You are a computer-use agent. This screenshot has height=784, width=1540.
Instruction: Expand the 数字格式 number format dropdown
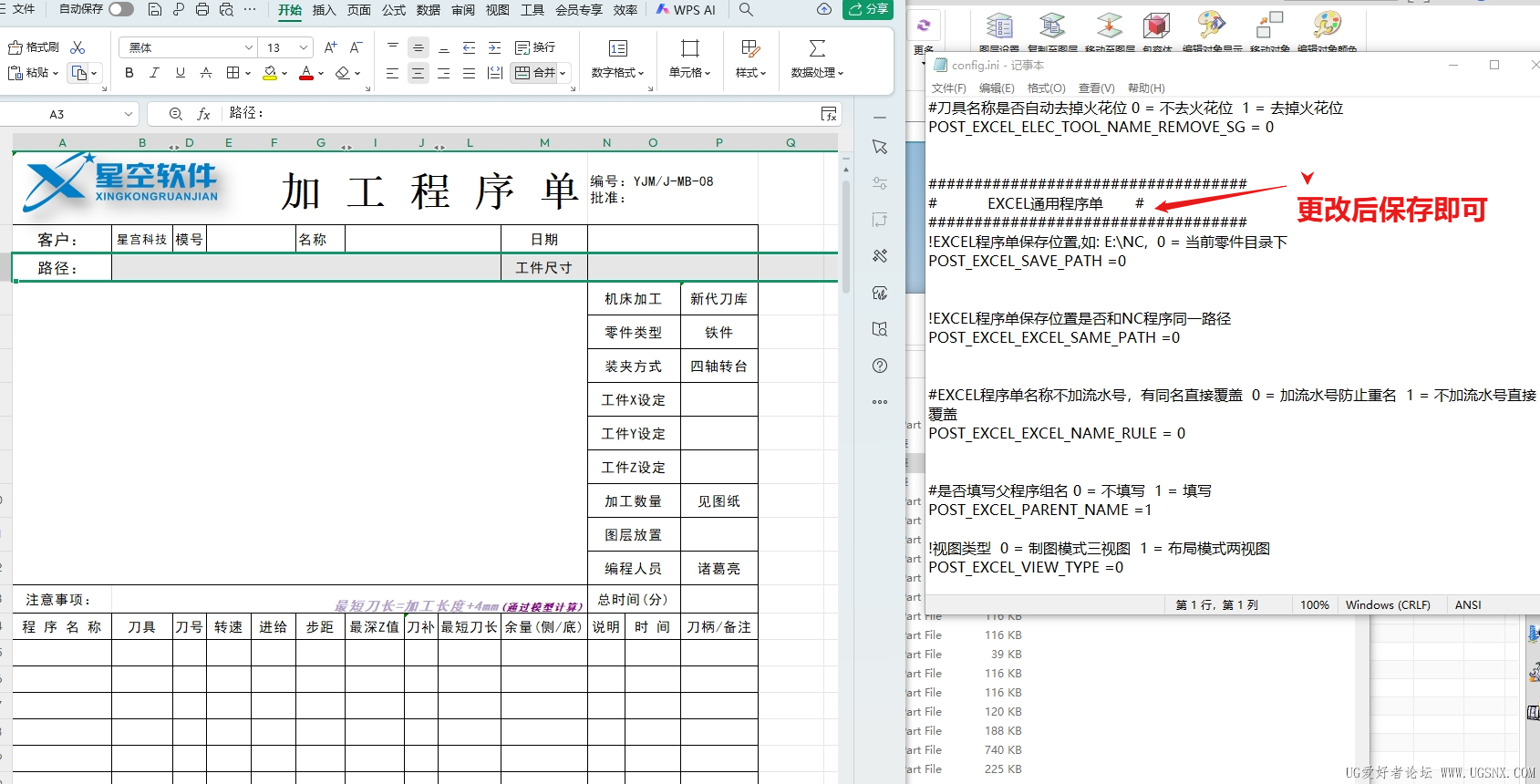(x=617, y=73)
